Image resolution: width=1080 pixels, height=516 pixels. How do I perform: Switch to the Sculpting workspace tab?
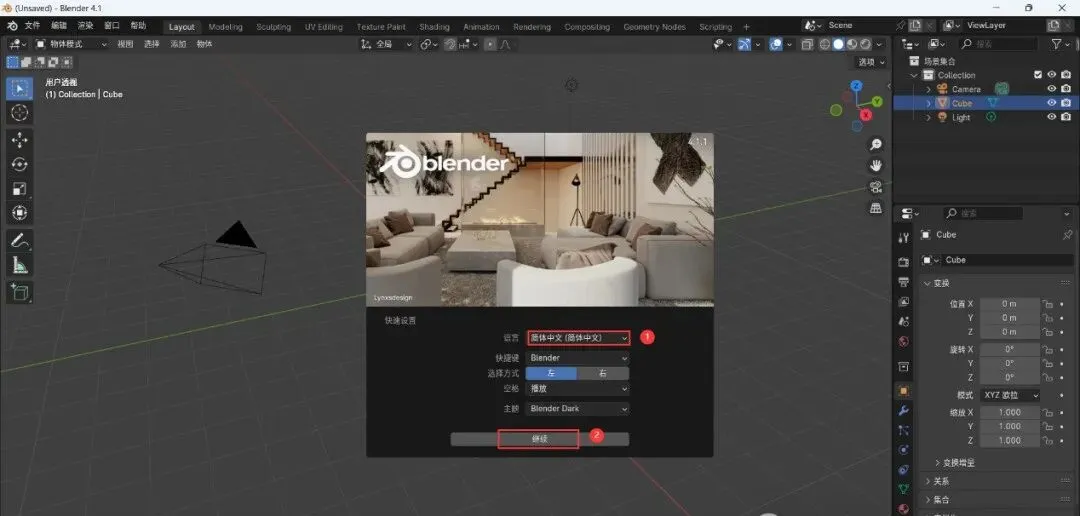(x=273, y=27)
